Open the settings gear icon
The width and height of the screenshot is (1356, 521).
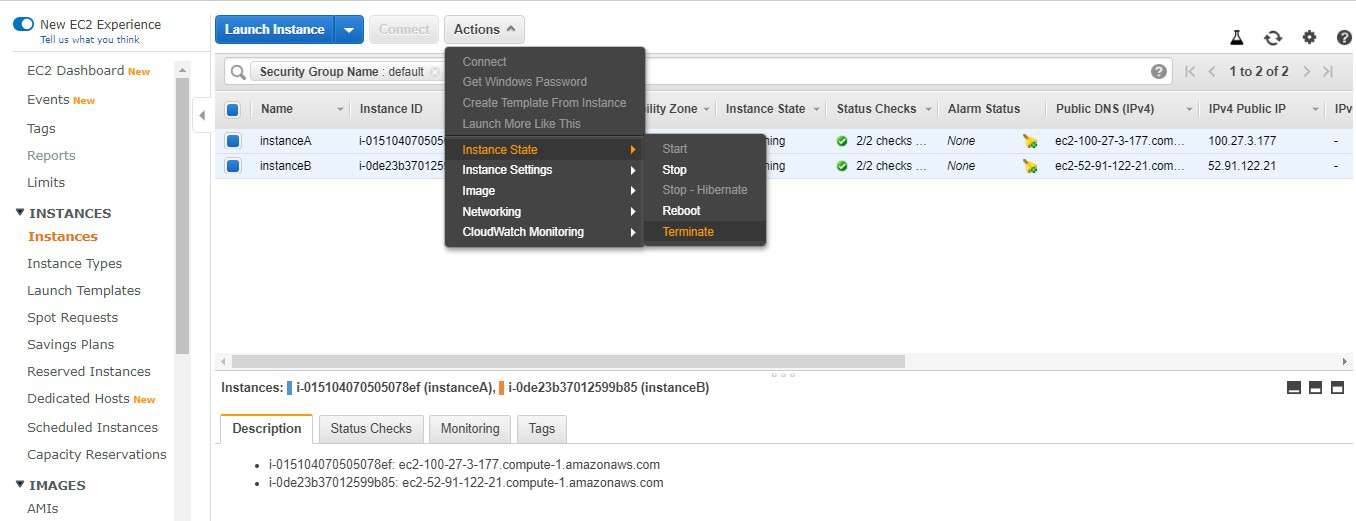1309,37
